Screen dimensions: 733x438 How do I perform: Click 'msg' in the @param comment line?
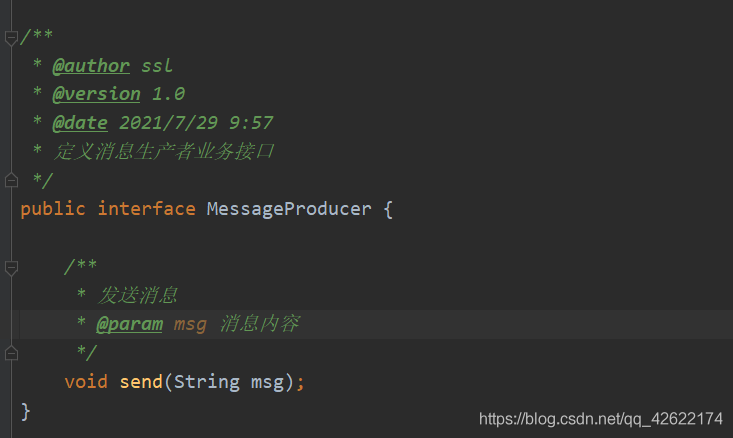[190, 324]
